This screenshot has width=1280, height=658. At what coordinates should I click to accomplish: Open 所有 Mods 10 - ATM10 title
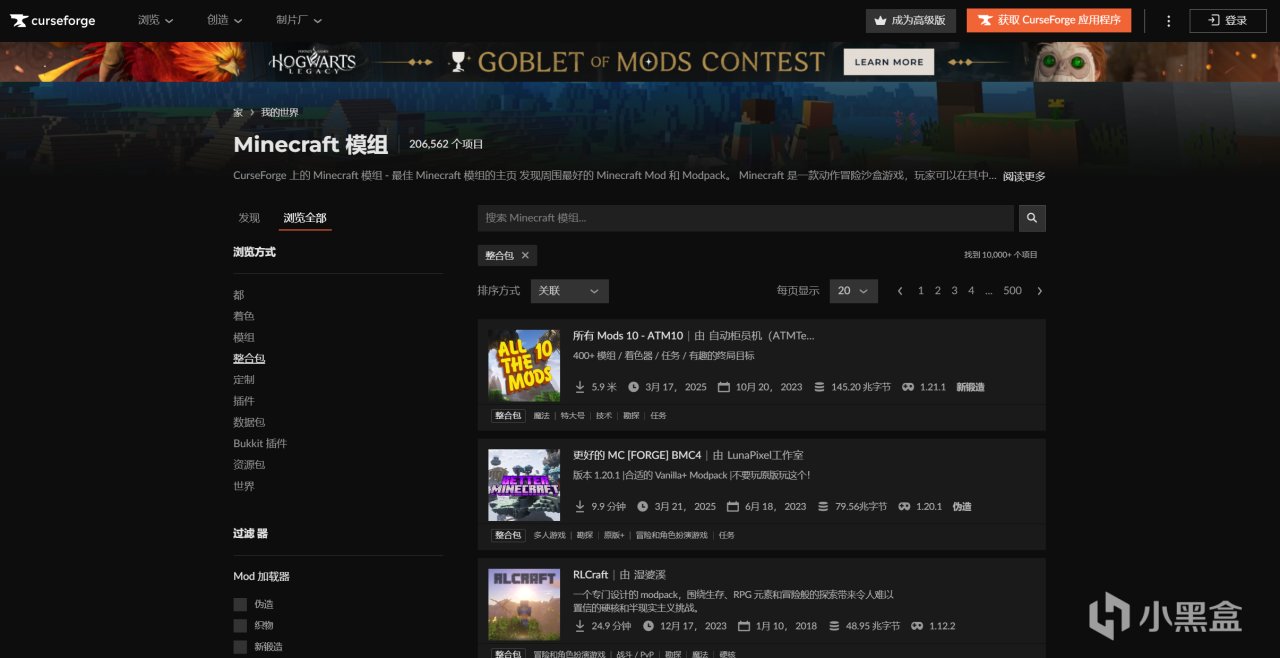628,336
